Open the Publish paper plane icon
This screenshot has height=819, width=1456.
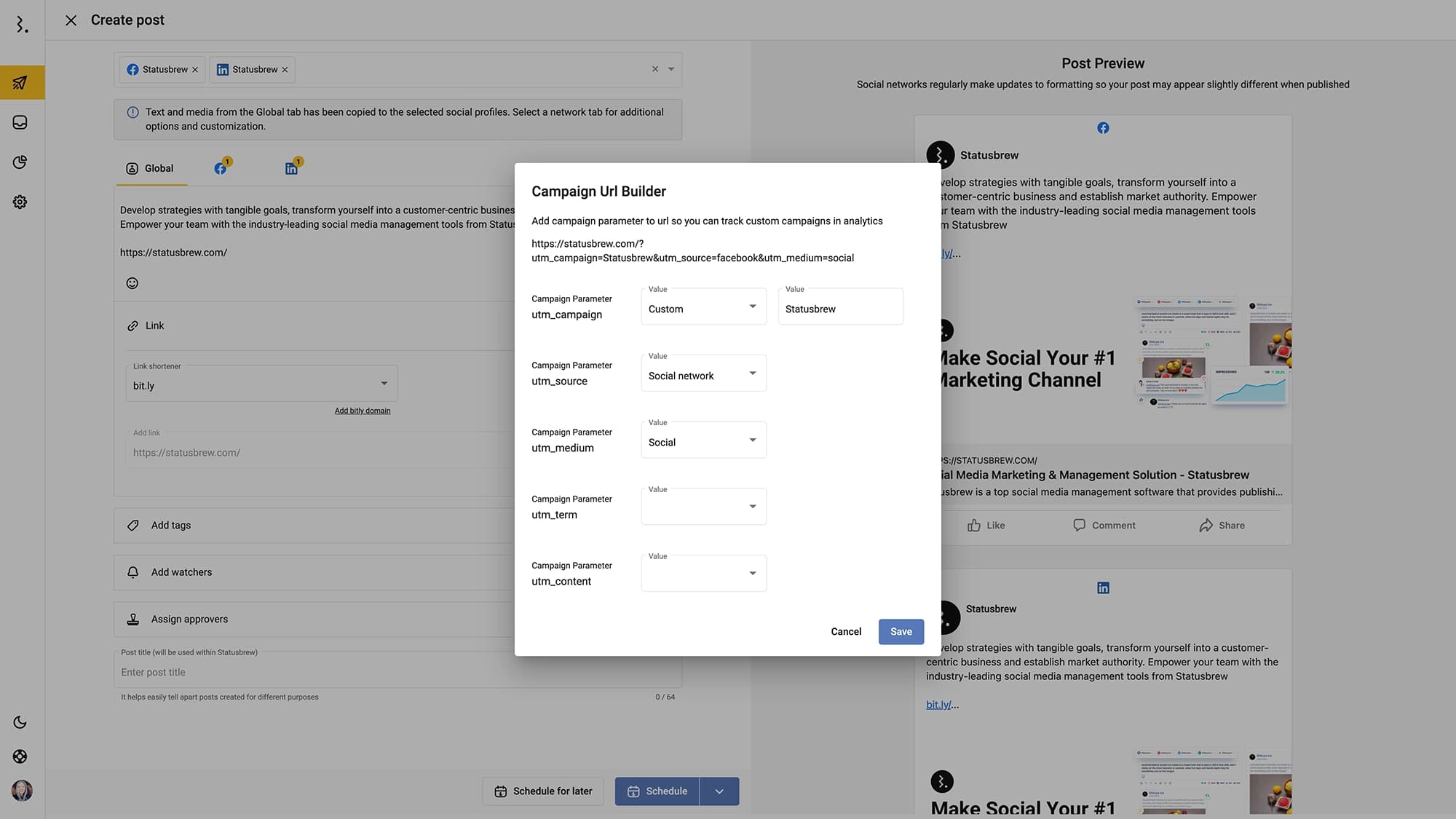click(20, 82)
